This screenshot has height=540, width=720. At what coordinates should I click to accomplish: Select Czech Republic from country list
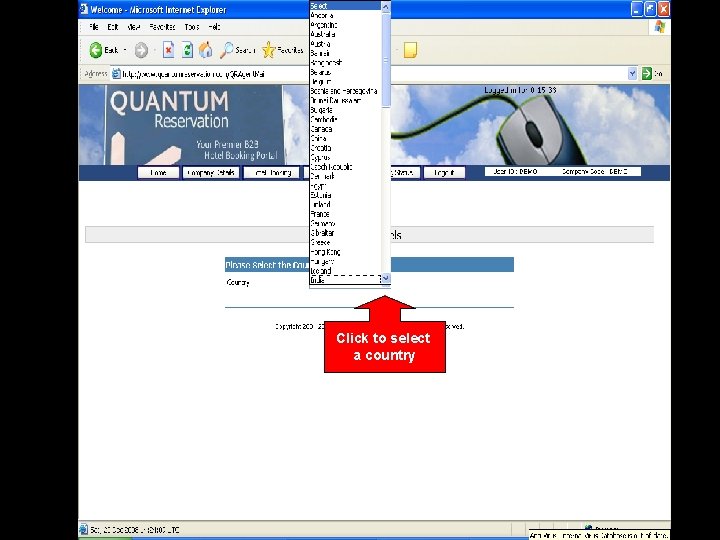pyautogui.click(x=346, y=167)
